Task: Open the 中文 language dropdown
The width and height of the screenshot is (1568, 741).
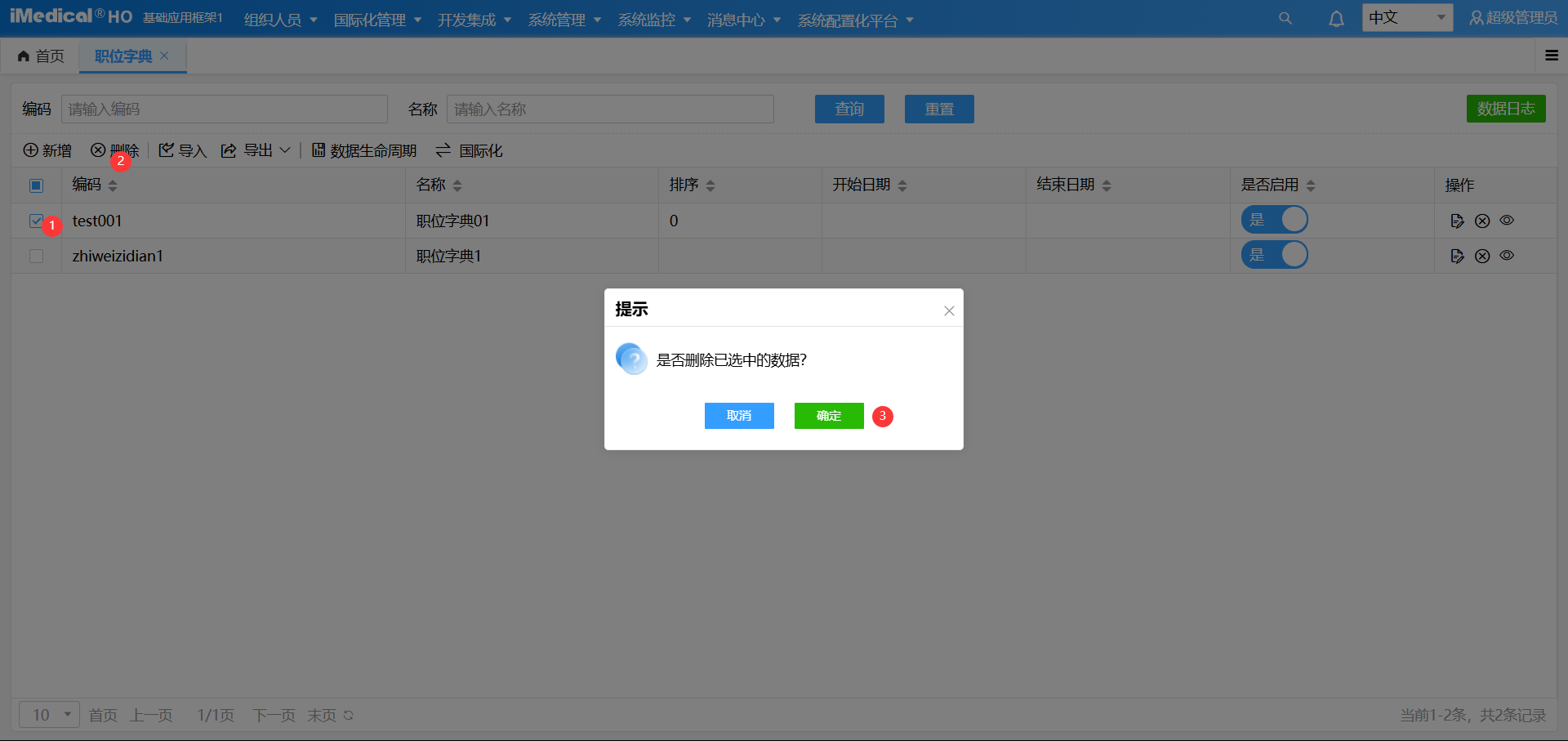Action: coord(1406,16)
